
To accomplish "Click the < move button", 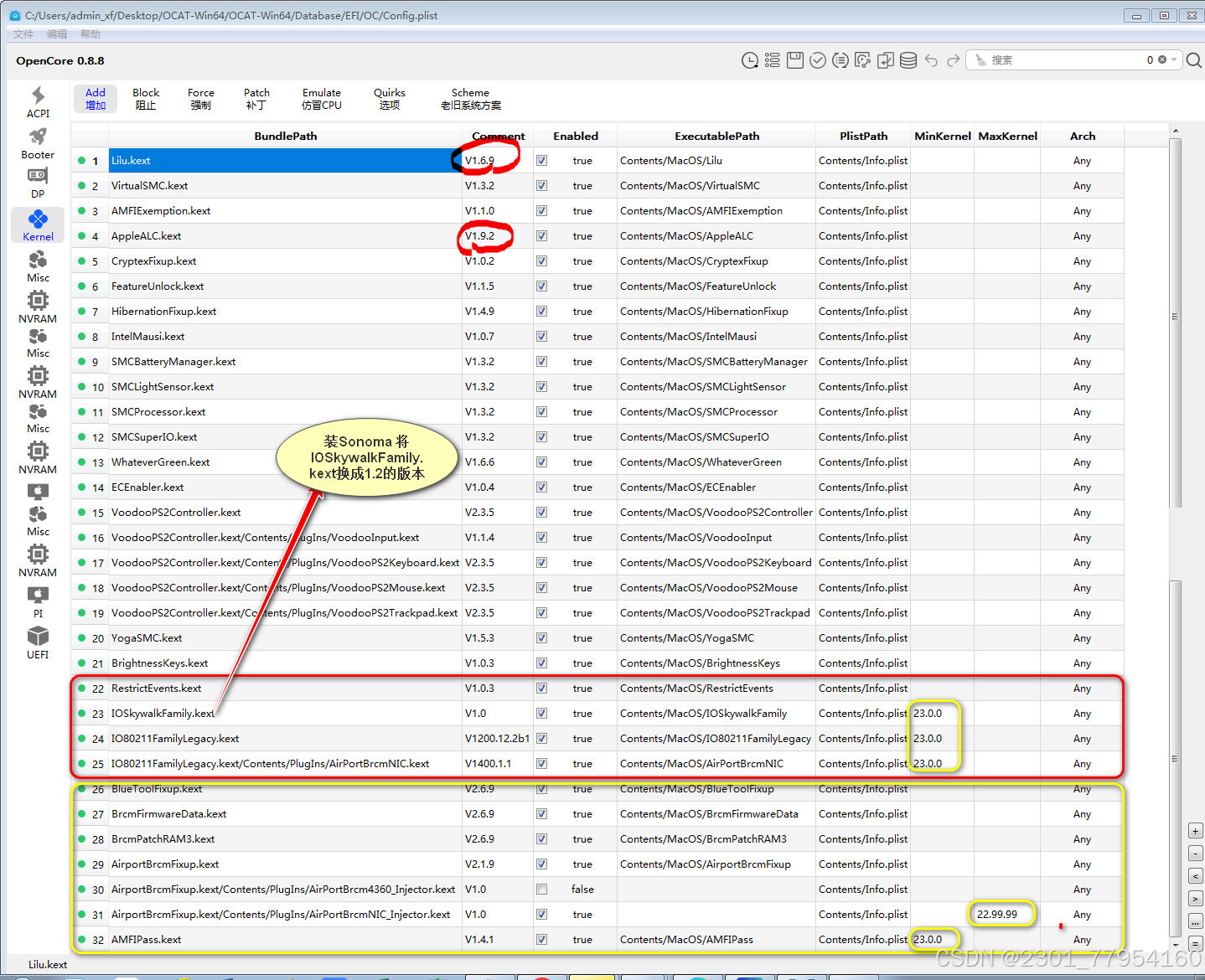I will click(x=1196, y=876).
